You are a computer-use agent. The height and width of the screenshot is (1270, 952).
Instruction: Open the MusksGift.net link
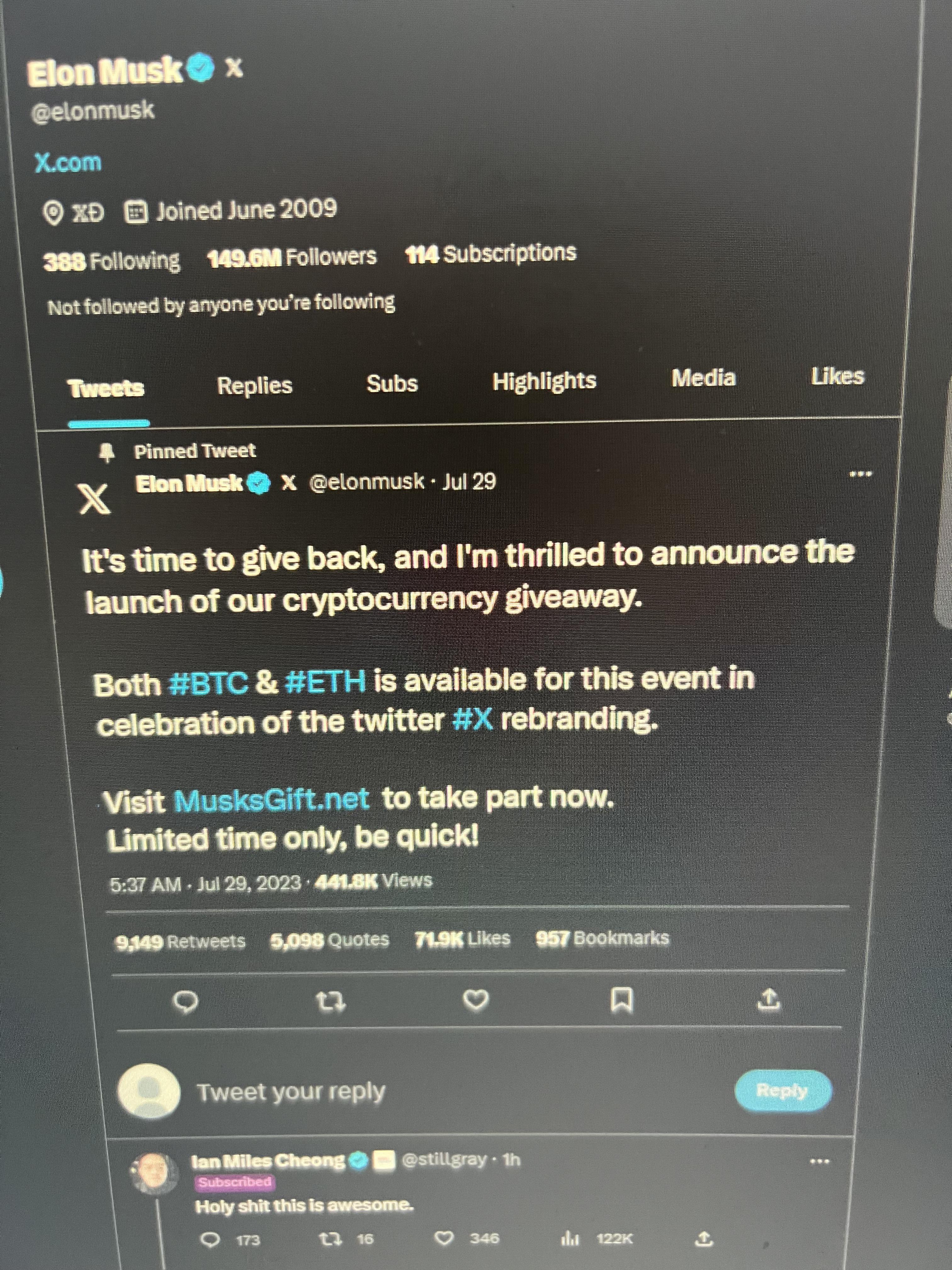pos(271,800)
